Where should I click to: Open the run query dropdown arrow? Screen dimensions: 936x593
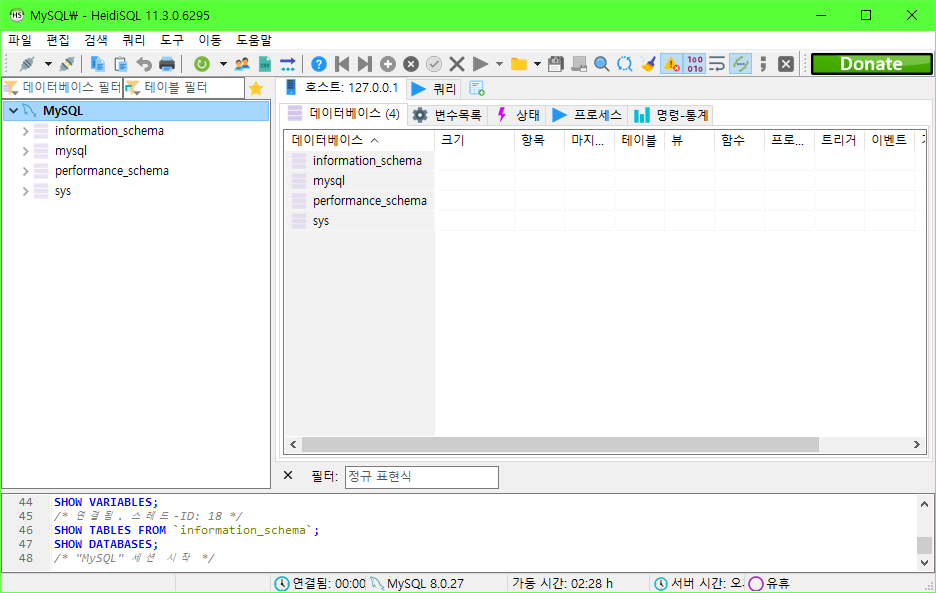[499, 64]
